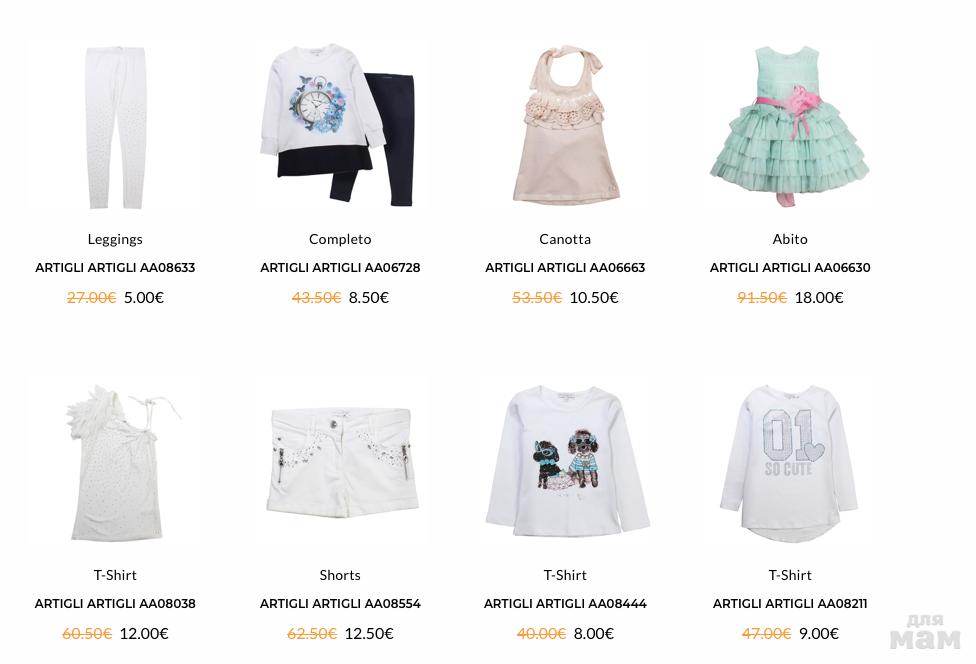Click the ARTIGLI ARTIGLI AA06728 link
Image resolution: width=976 pixels, height=664 pixels.
[340, 268]
